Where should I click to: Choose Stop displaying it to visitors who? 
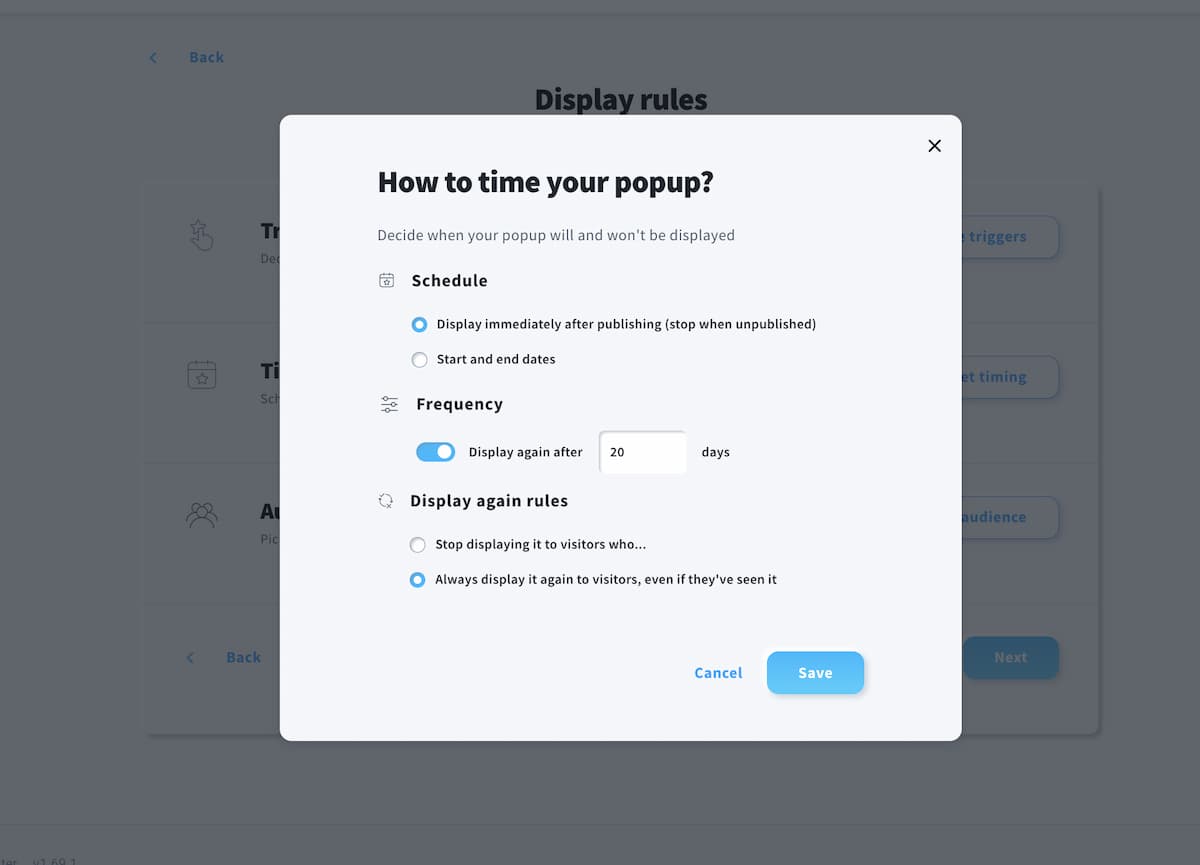[x=418, y=545]
